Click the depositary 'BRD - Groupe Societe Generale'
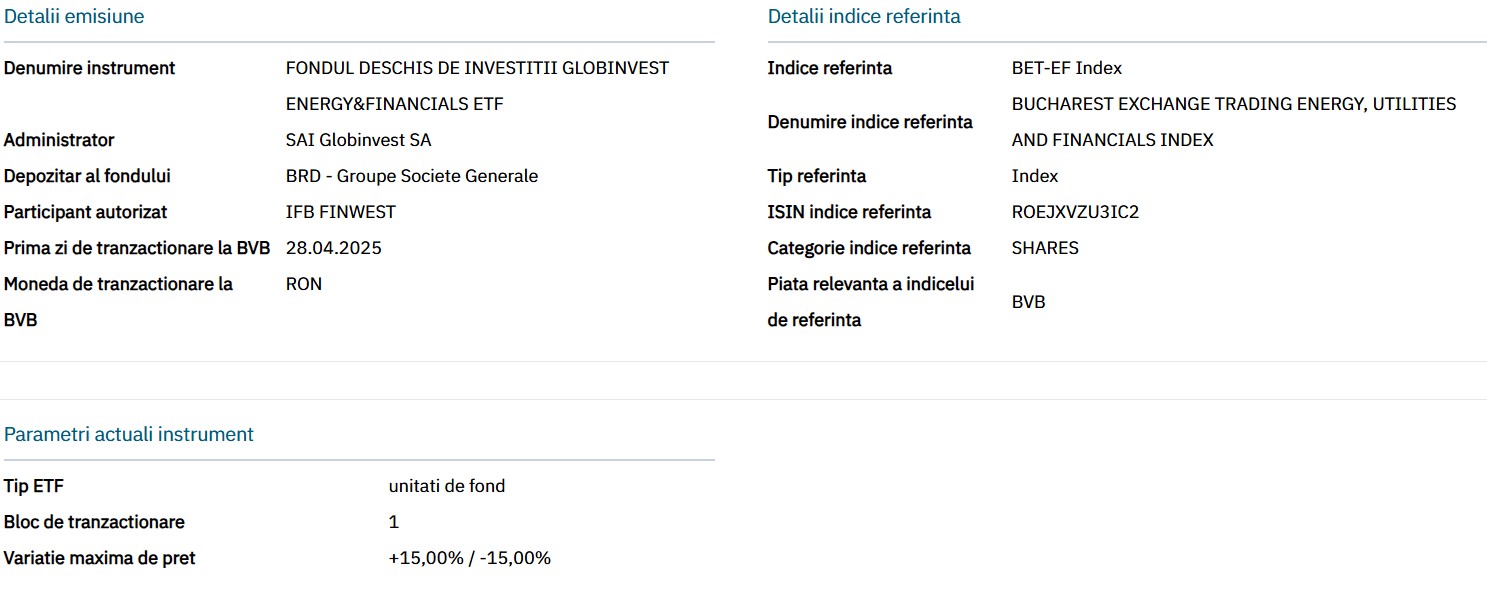The image size is (1487, 595). click(412, 177)
